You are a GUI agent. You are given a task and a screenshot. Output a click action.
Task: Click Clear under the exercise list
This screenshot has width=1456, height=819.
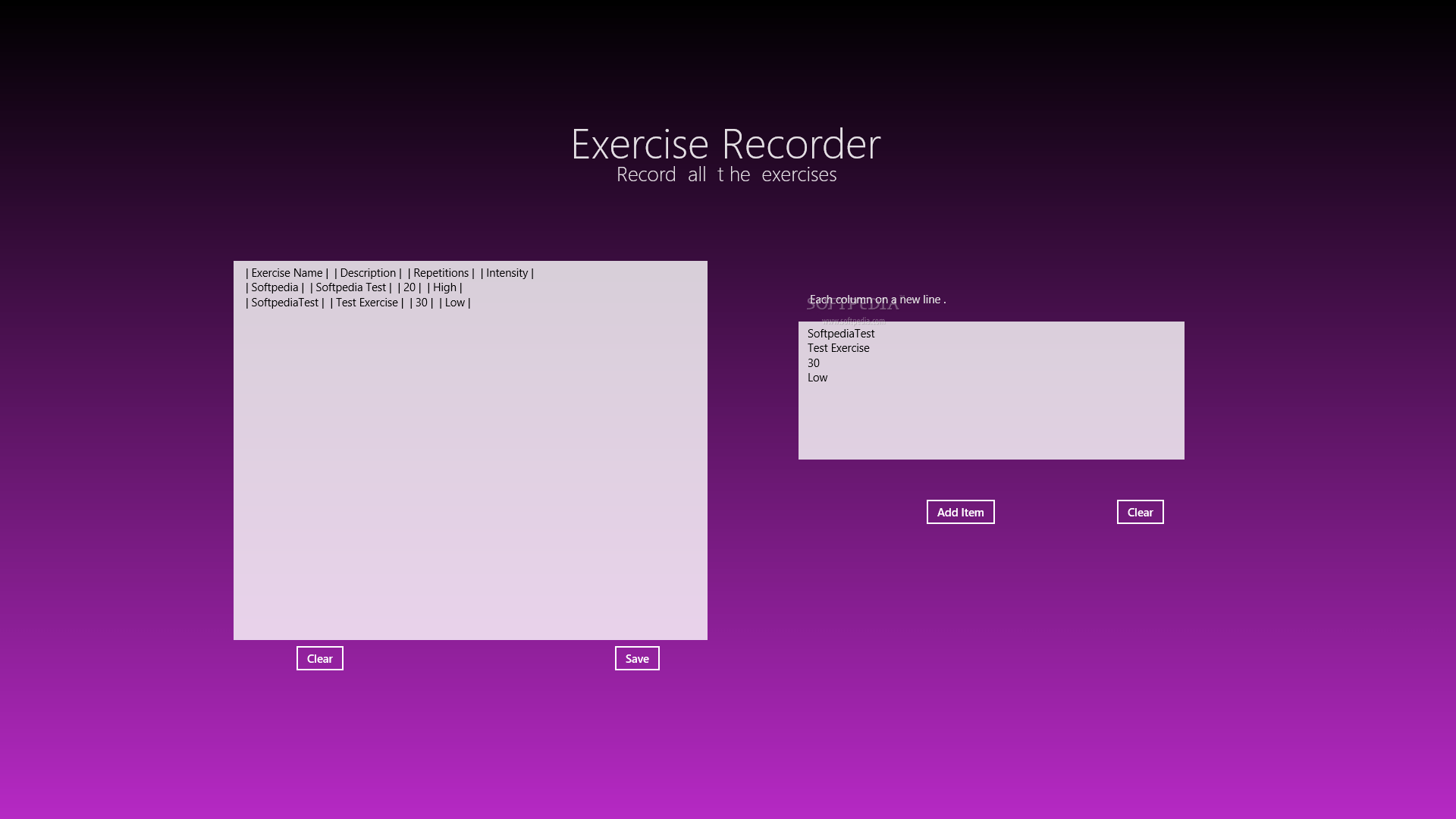(319, 658)
